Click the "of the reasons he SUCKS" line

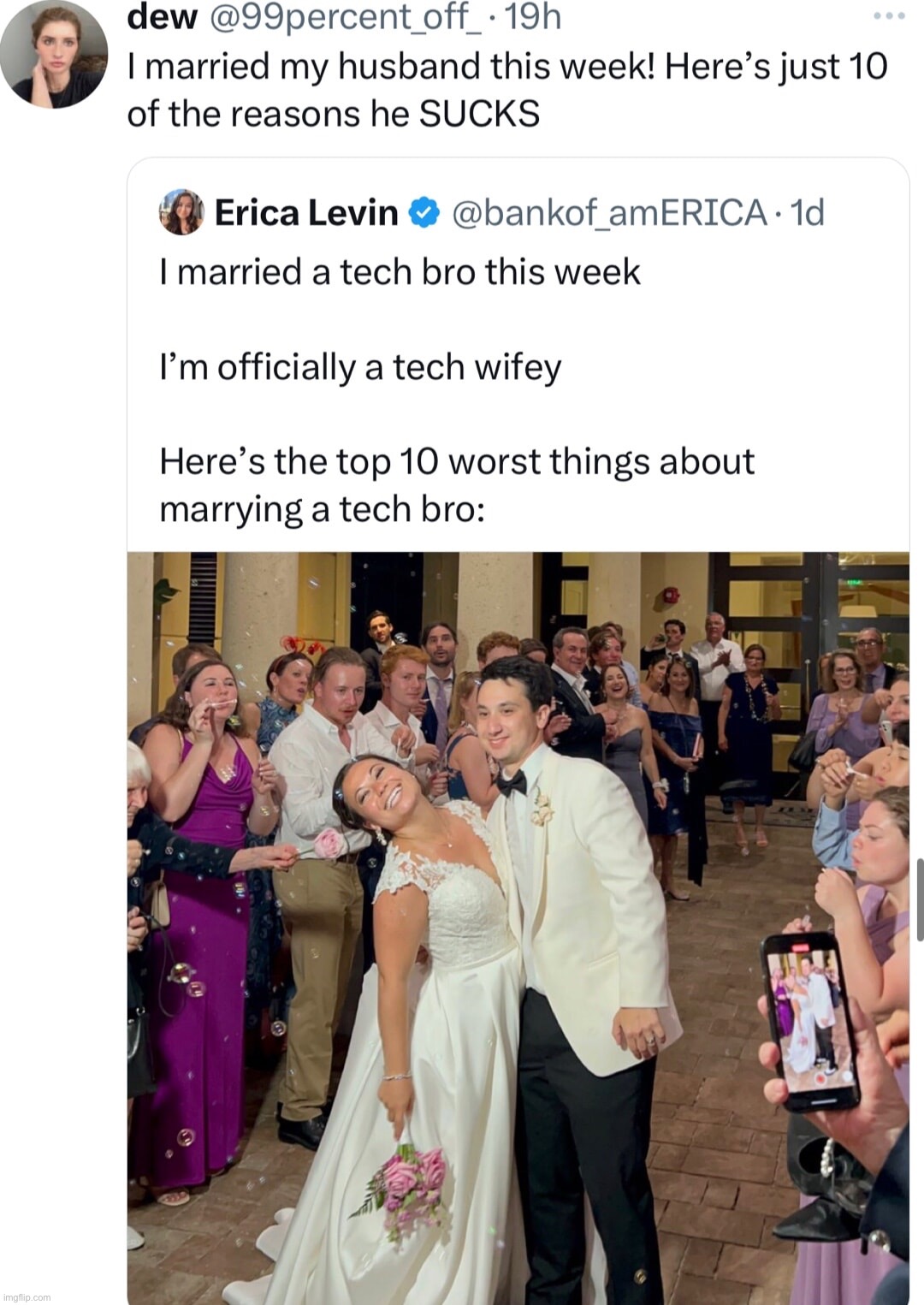point(334,115)
